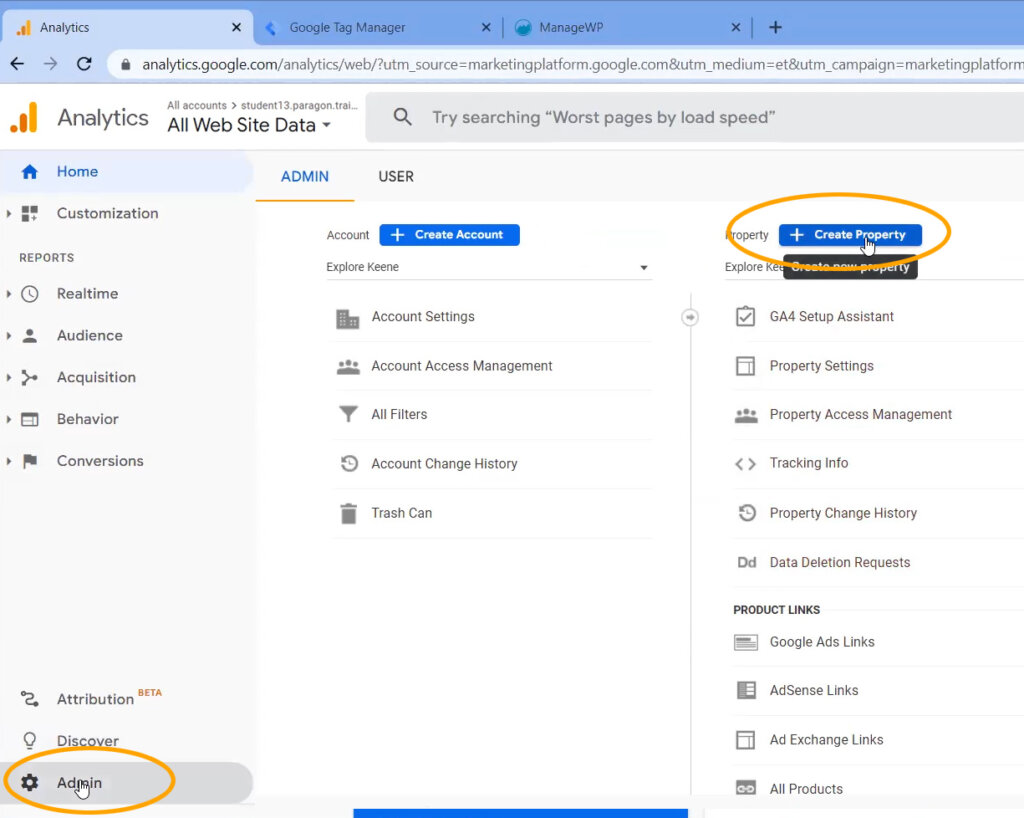Open the GA4 Setup Assistant
The width and height of the screenshot is (1024, 818).
(831, 317)
